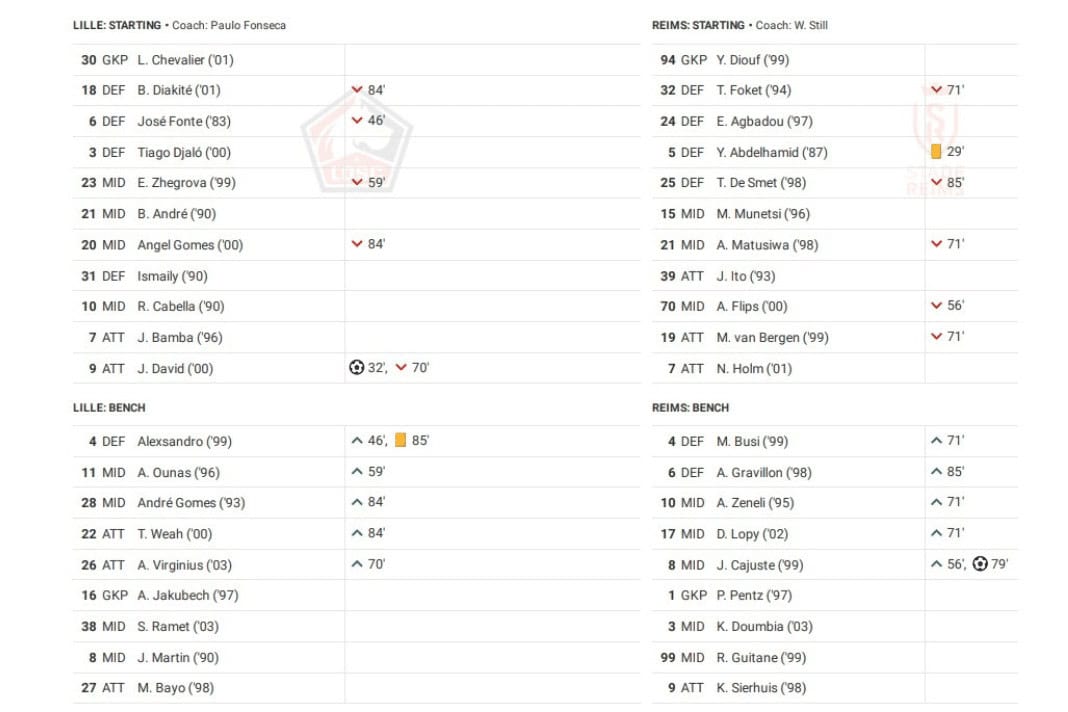The height and width of the screenshot is (712, 1068).
Task: Open player J. Ito in the Reims lineup
Action: click(746, 276)
